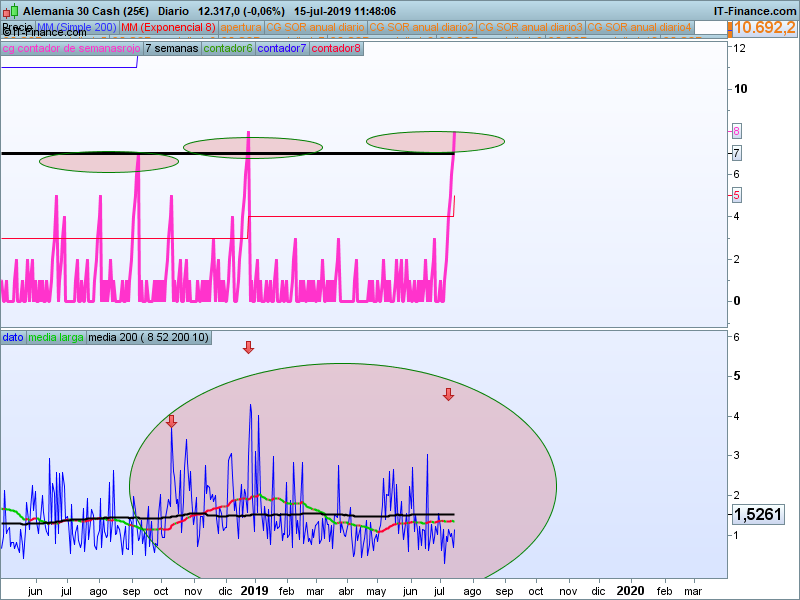
Task: Click the orange 10.692,2 price label
Action: (762, 27)
